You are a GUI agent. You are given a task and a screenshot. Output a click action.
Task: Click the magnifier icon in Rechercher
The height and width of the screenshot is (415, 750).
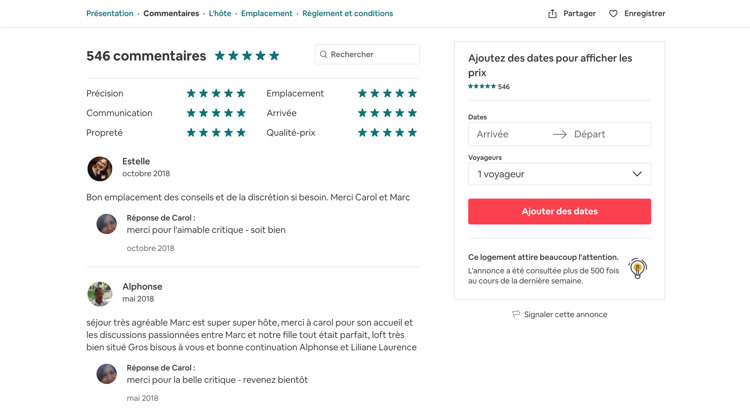323,55
